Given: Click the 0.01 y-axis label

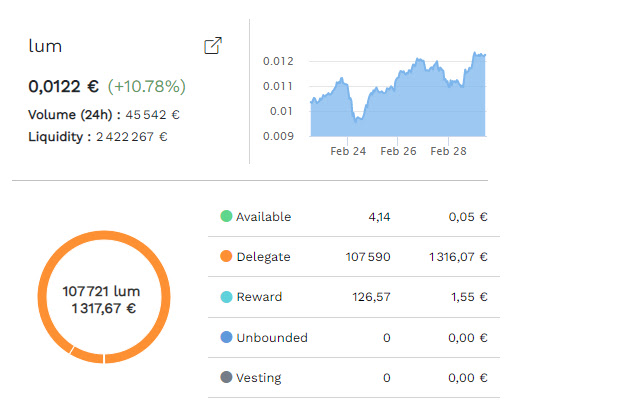Looking at the screenshot, I should pyautogui.click(x=281, y=111).
